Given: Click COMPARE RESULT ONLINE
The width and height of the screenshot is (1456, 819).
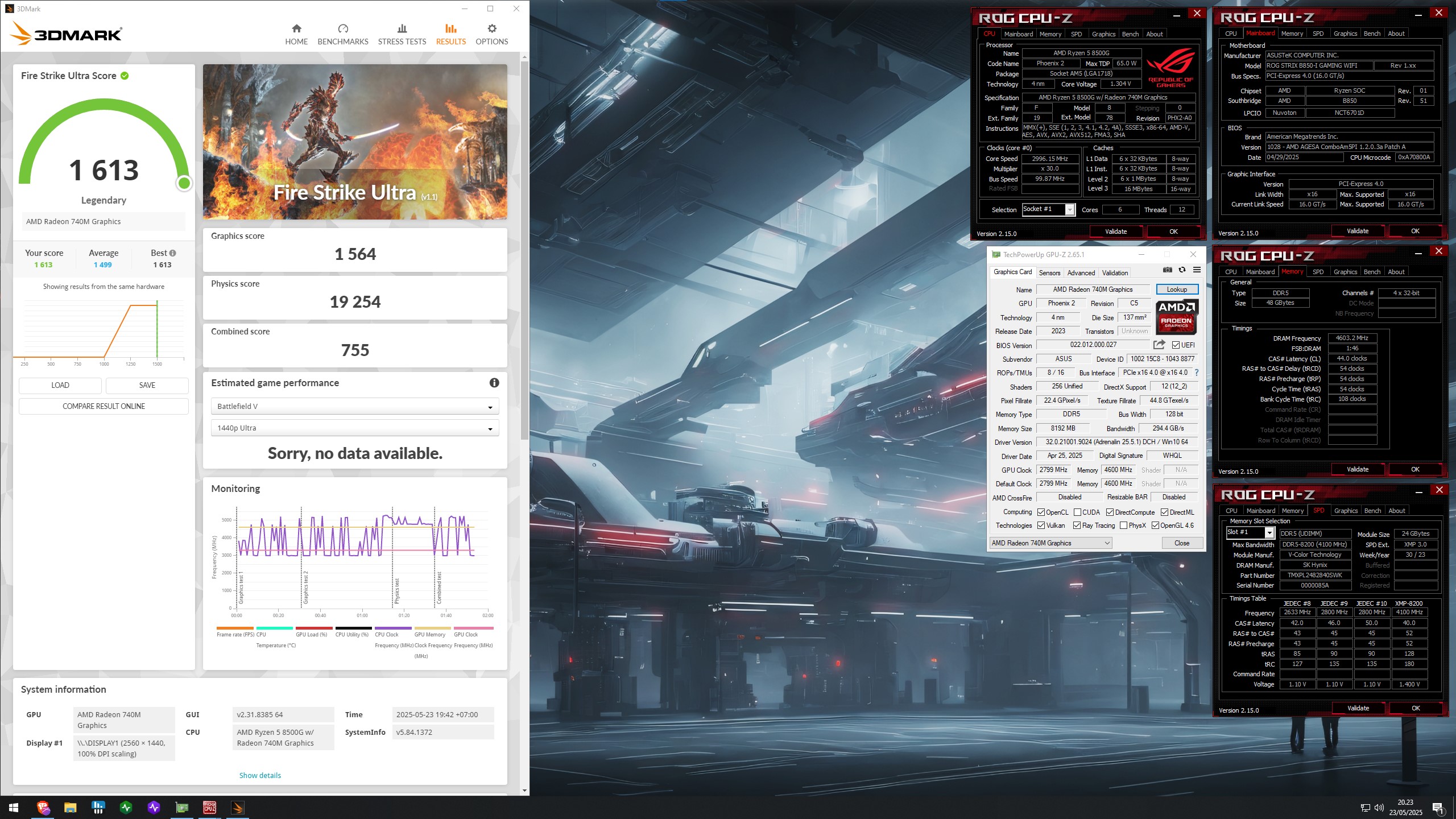Looking at the screenshot, I should click(104, 407).
